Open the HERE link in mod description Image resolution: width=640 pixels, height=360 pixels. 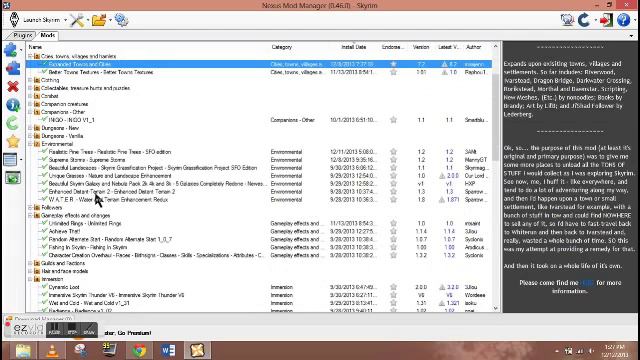tap(587, 282)
